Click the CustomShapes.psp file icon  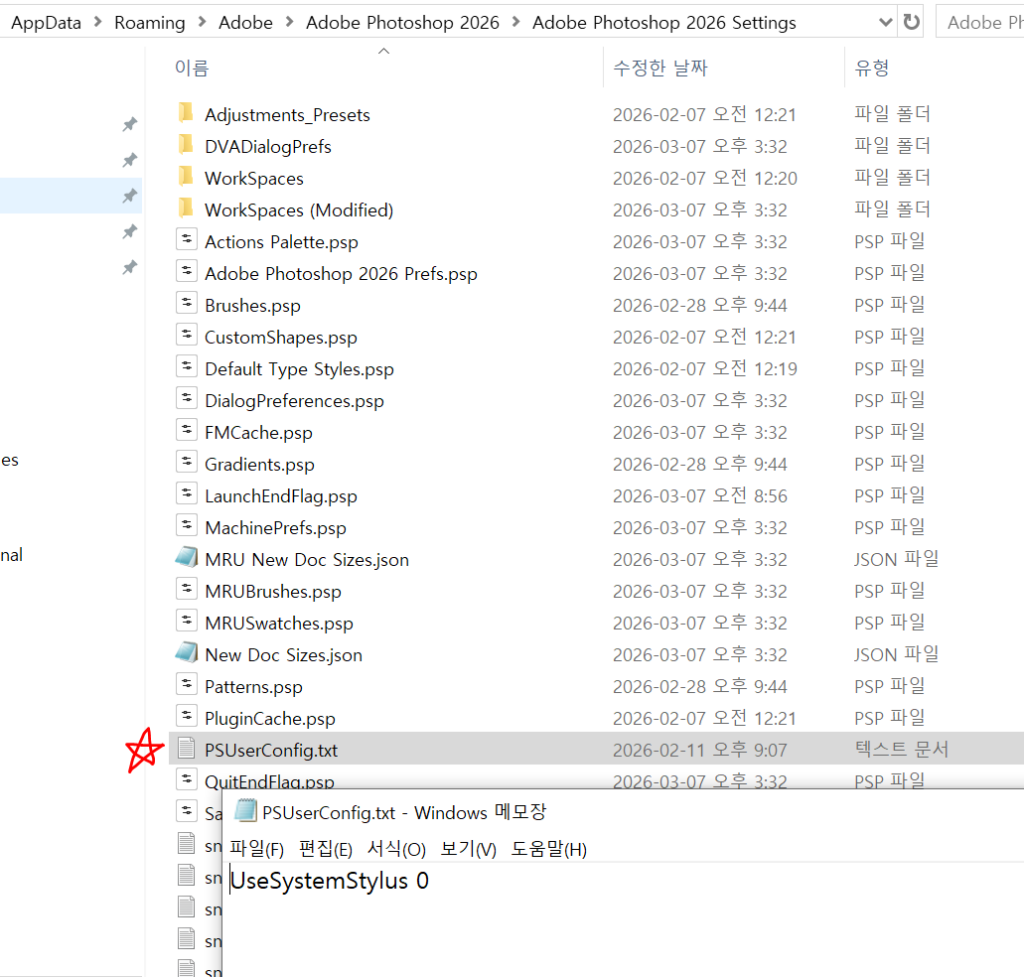point(187,336)
